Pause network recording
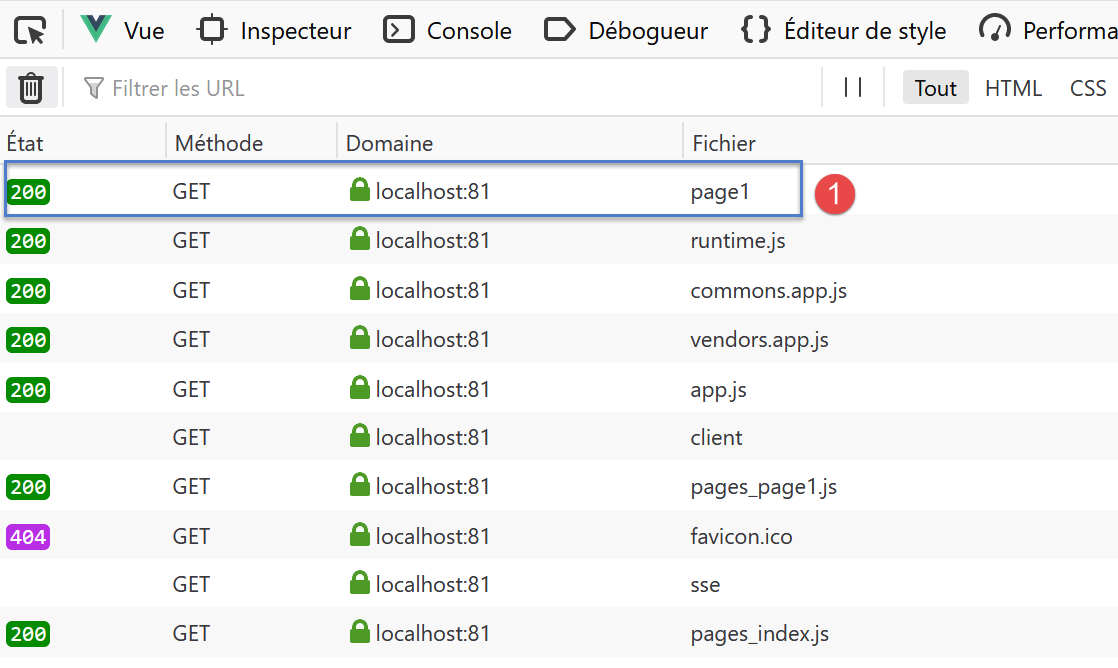Image resolution: width=1118 pixels, height=668 pixels. point(853,88)
